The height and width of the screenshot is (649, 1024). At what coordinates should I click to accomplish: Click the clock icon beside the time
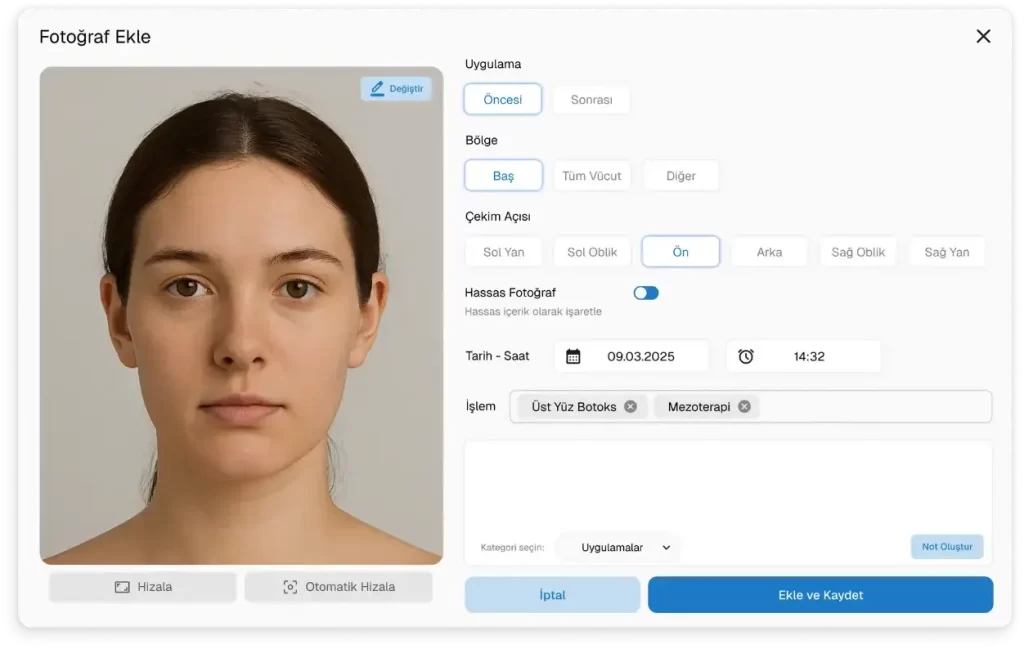point(746,356)
